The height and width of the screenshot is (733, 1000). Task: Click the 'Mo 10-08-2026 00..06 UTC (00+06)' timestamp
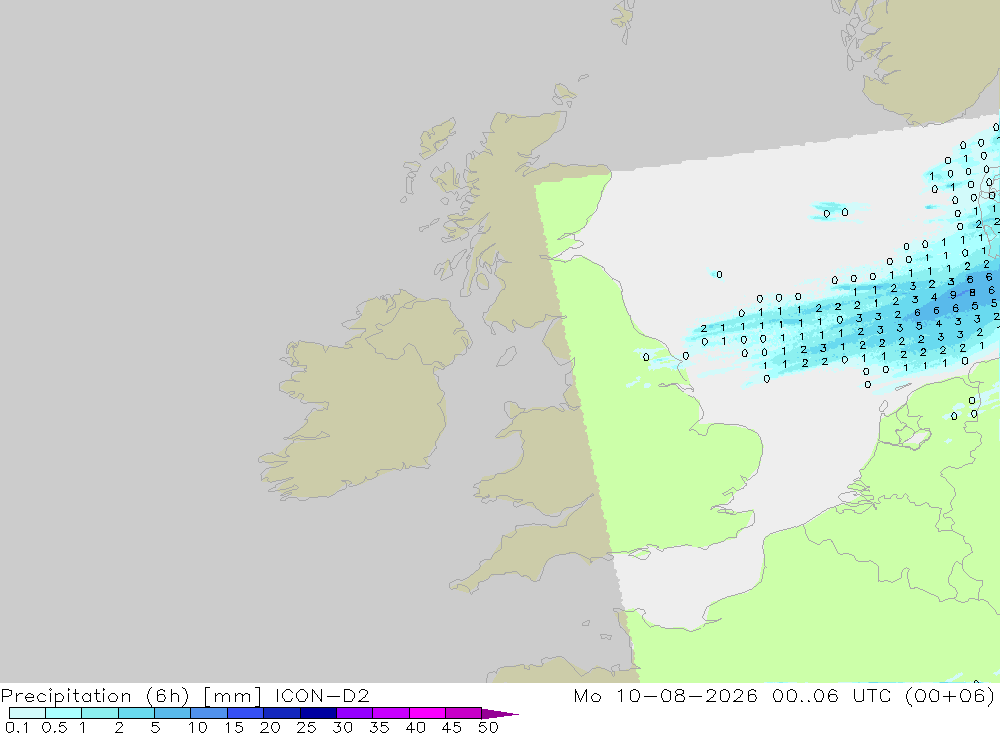784,695
